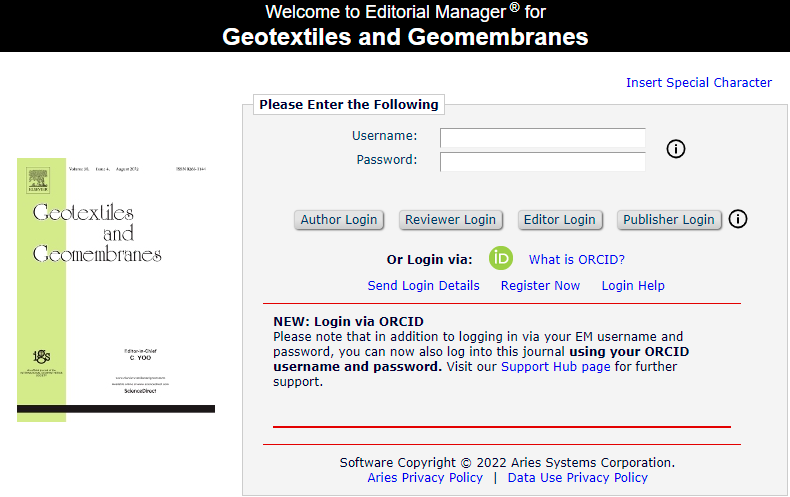Click the ORCID login icon

coord(501,258)
